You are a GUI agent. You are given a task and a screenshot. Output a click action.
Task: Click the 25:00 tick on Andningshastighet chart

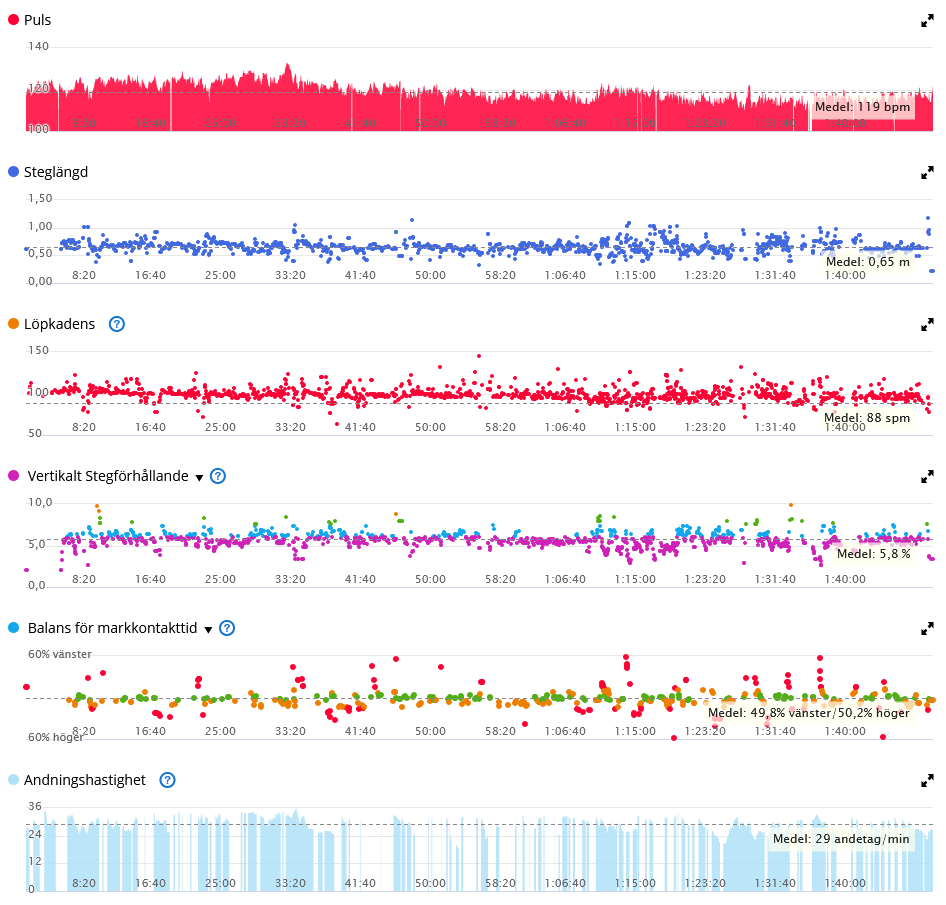point(220,884)
